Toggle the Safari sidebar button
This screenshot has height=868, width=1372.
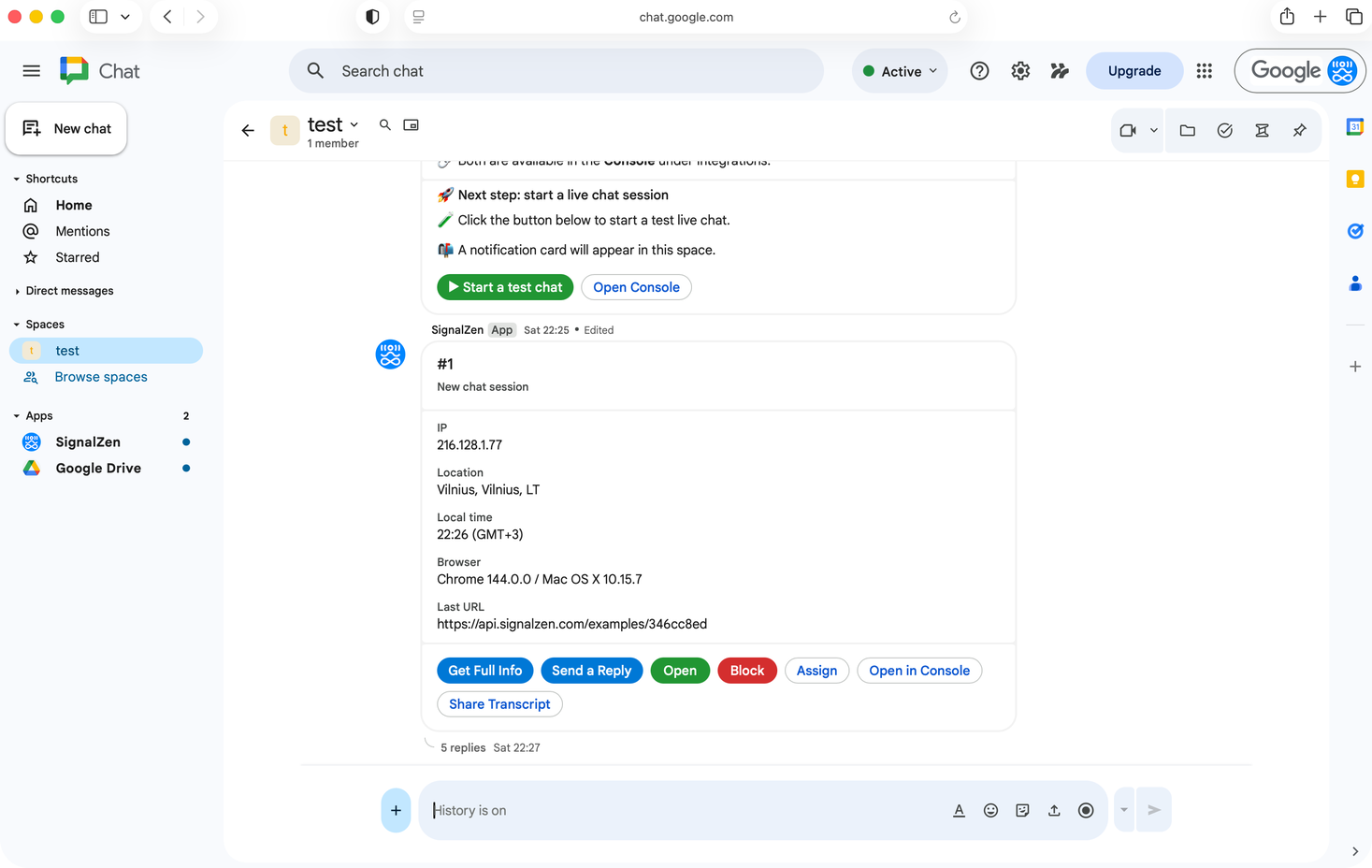[x=98, y=17]
